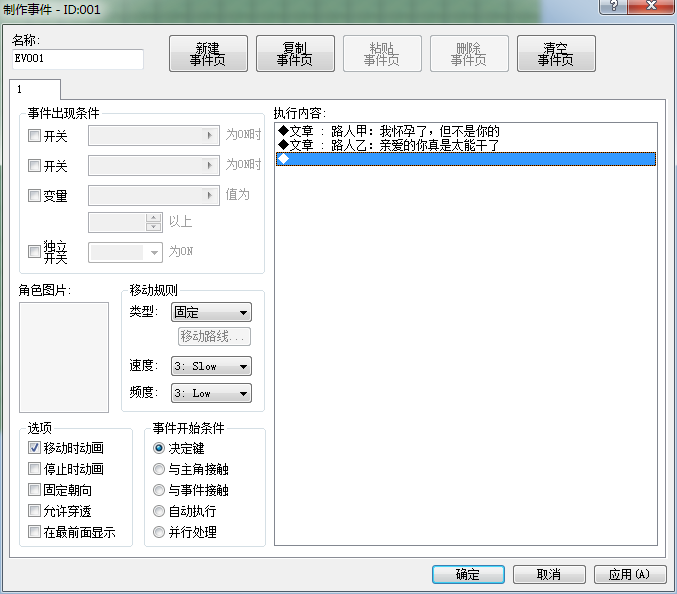Click the 应用(A) button
This screenshot has height=594, width=677.
(630, 575)
